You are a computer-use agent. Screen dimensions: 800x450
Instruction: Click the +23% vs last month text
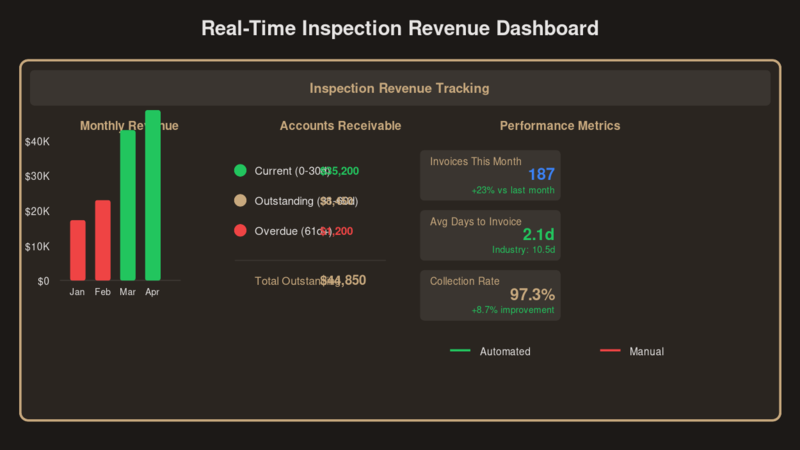[x=513, y=190]
